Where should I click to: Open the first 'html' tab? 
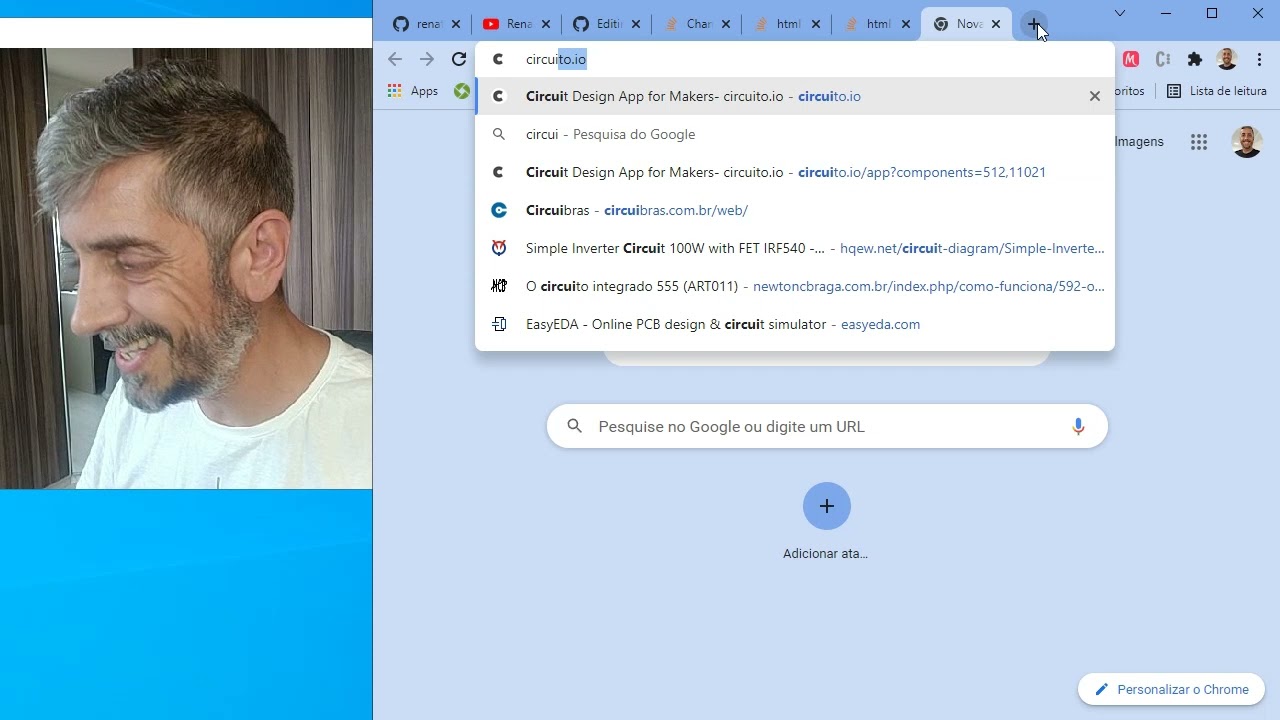click(x=778, y=24)
